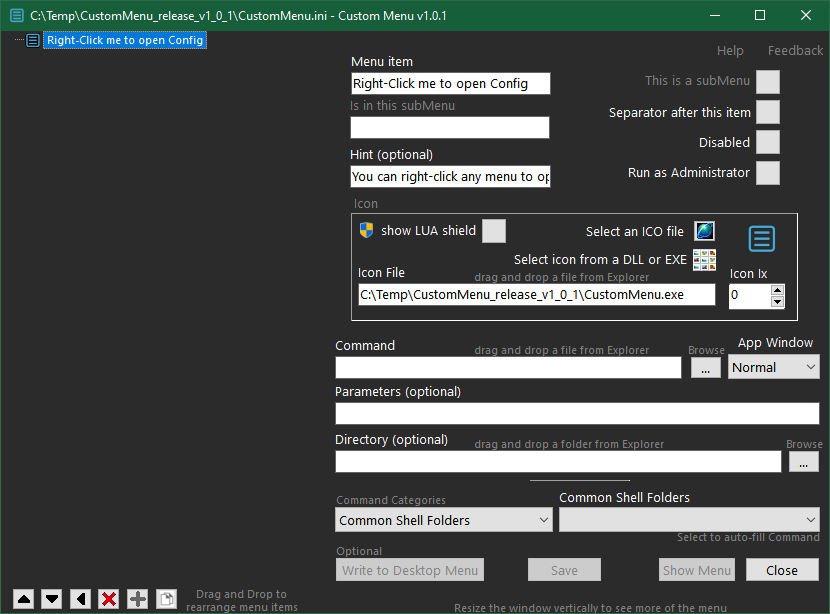Browse for a Directory folder
Image resolution: width=830 pixels, height=614 pixels.
[x=804, y=462]
